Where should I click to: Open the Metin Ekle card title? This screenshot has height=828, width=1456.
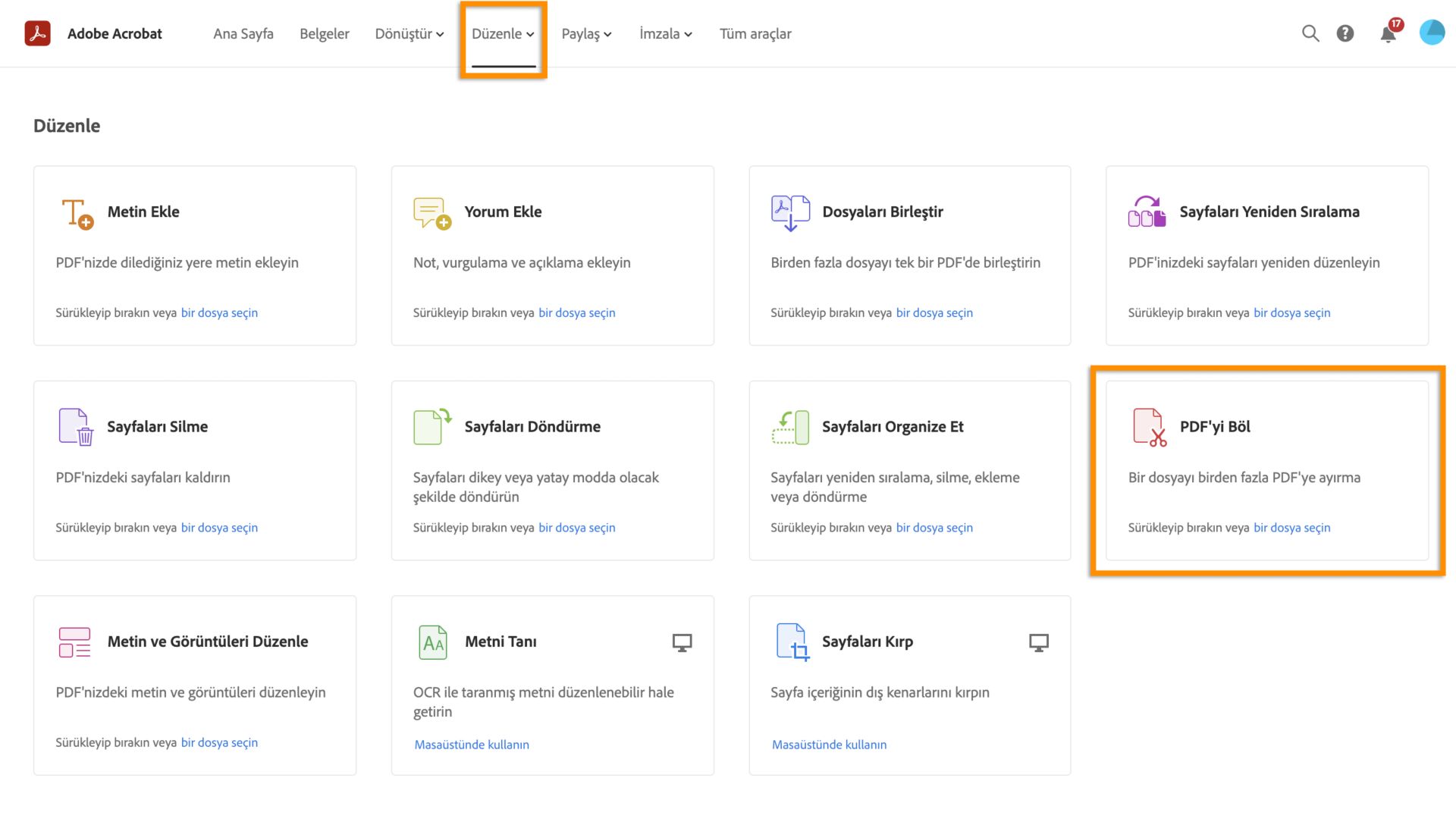[x=143, y=212]
